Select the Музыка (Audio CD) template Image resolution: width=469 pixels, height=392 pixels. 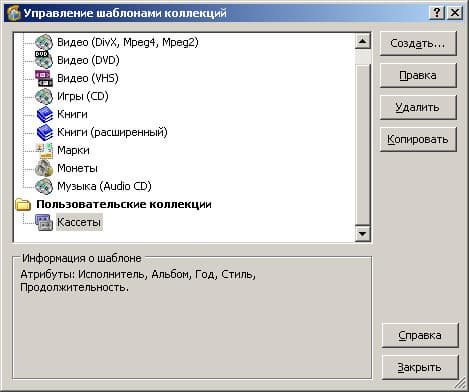tap(104, 186)
